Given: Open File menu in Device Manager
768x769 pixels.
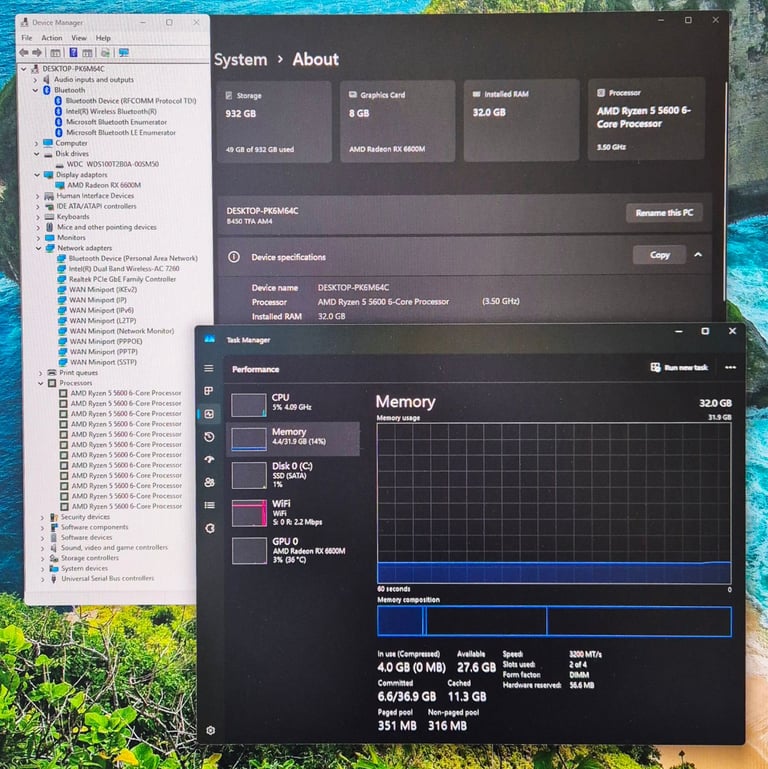Looking at the screenshot, I should click(x=26, y=38).
